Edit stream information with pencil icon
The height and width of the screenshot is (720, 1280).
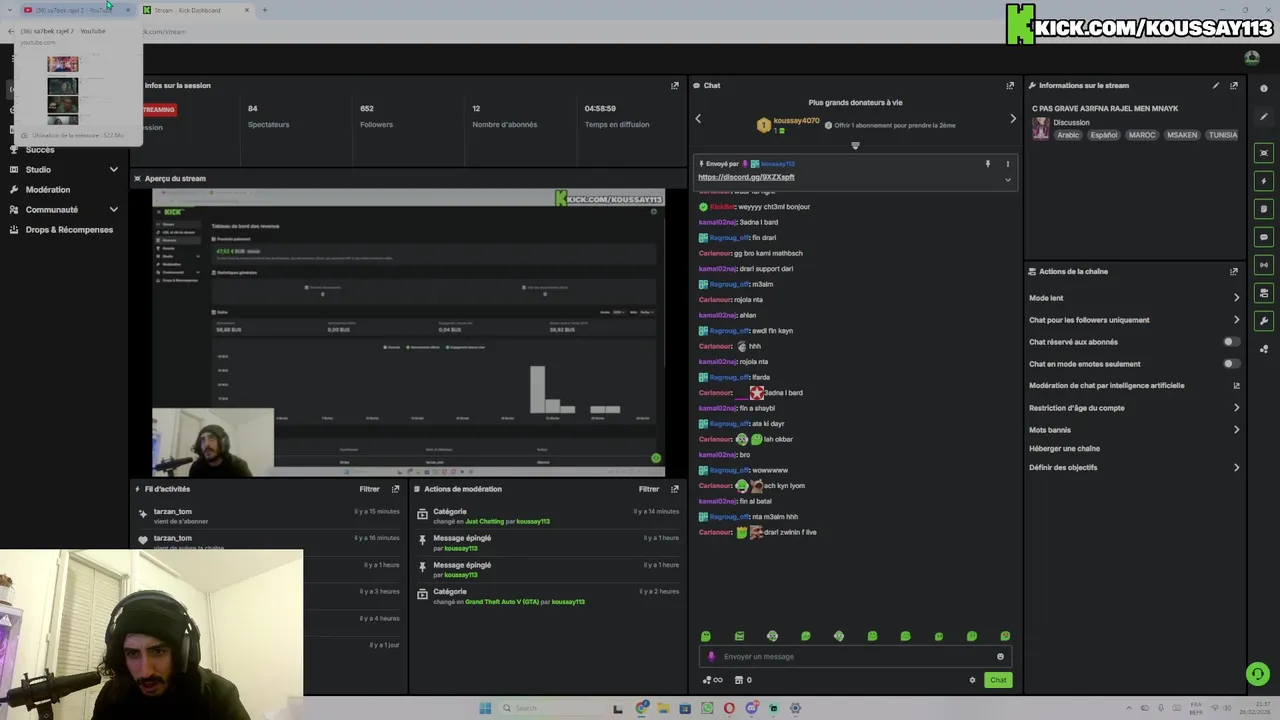[x=1216, y=86]
